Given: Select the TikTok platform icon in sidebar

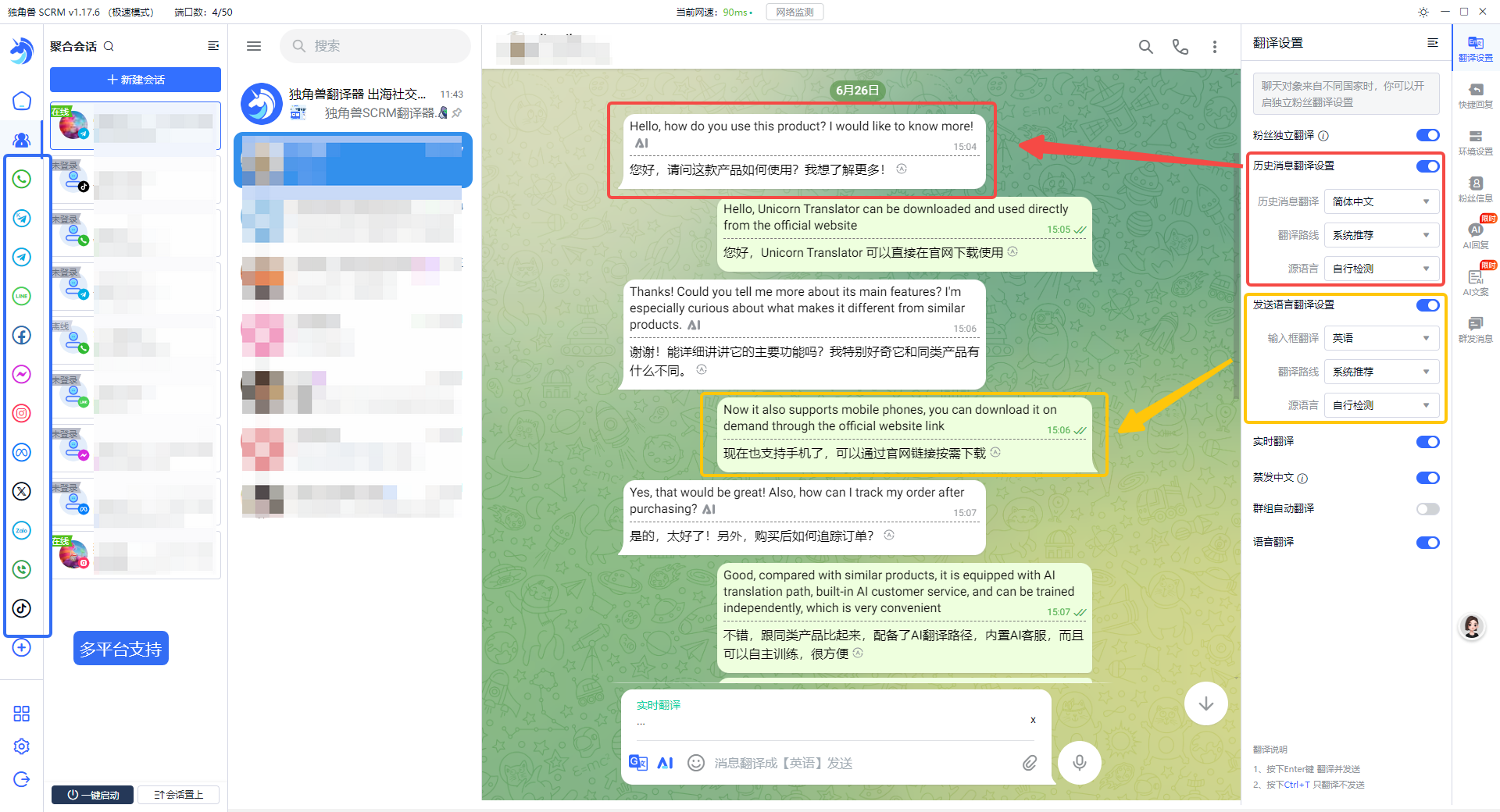Looking at the screenshot, I should coord(22,608).
